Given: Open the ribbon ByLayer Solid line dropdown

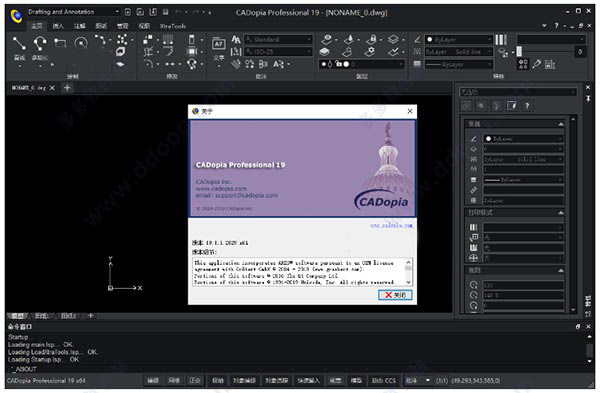Looking at the screenshot, I should [459, 52].
